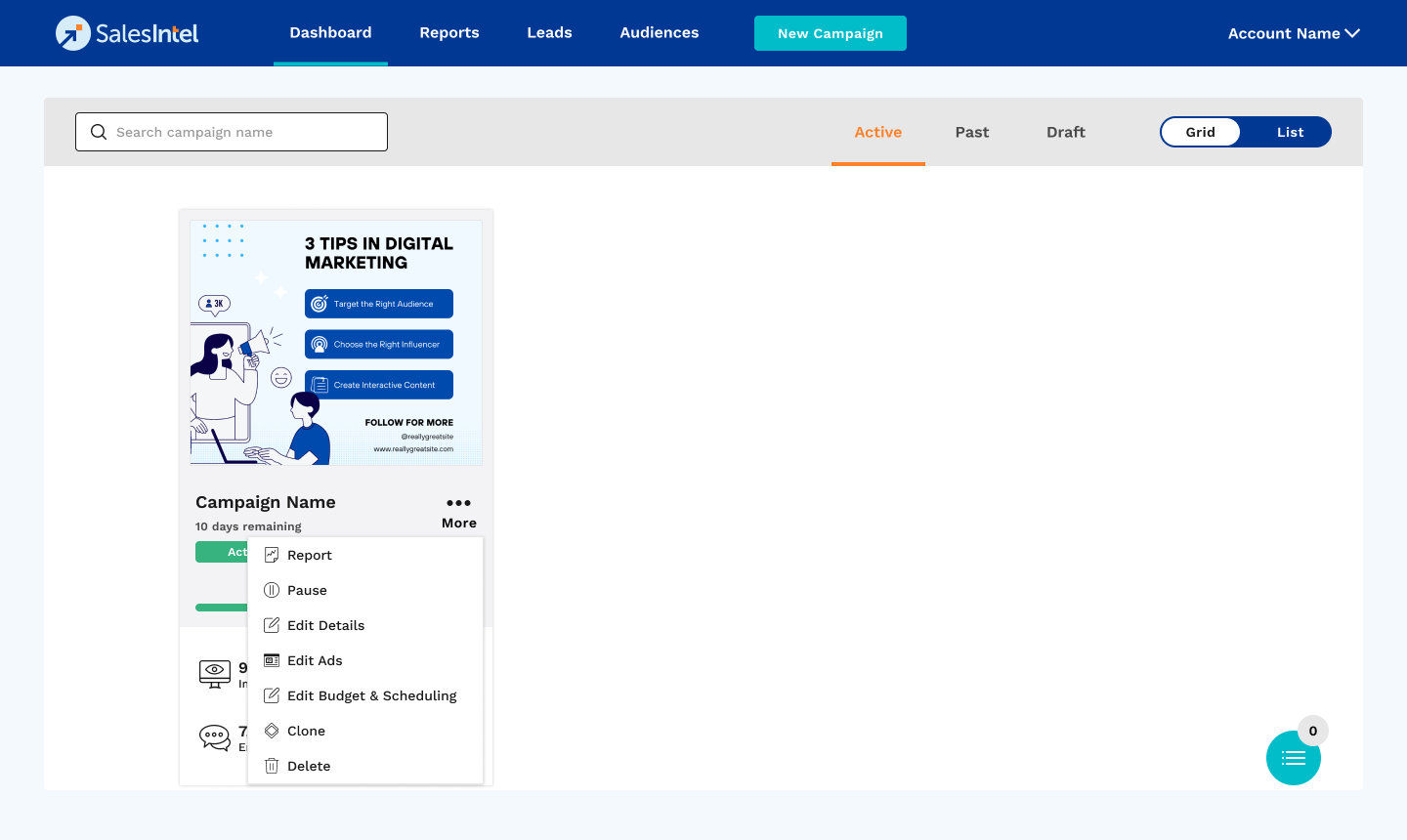Click the New Campaign button

pos(831,33)
